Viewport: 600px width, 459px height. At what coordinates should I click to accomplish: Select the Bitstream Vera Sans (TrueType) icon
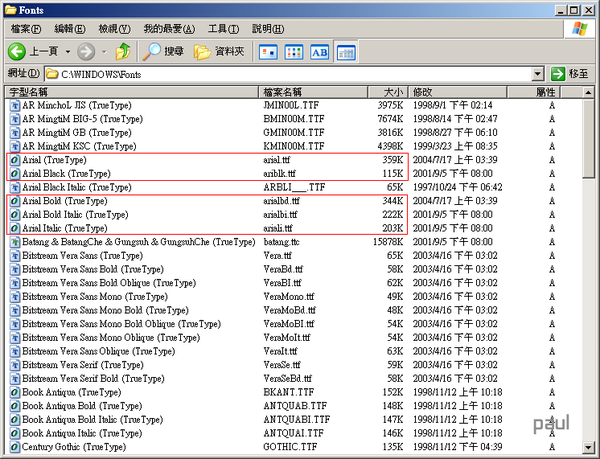15,256
